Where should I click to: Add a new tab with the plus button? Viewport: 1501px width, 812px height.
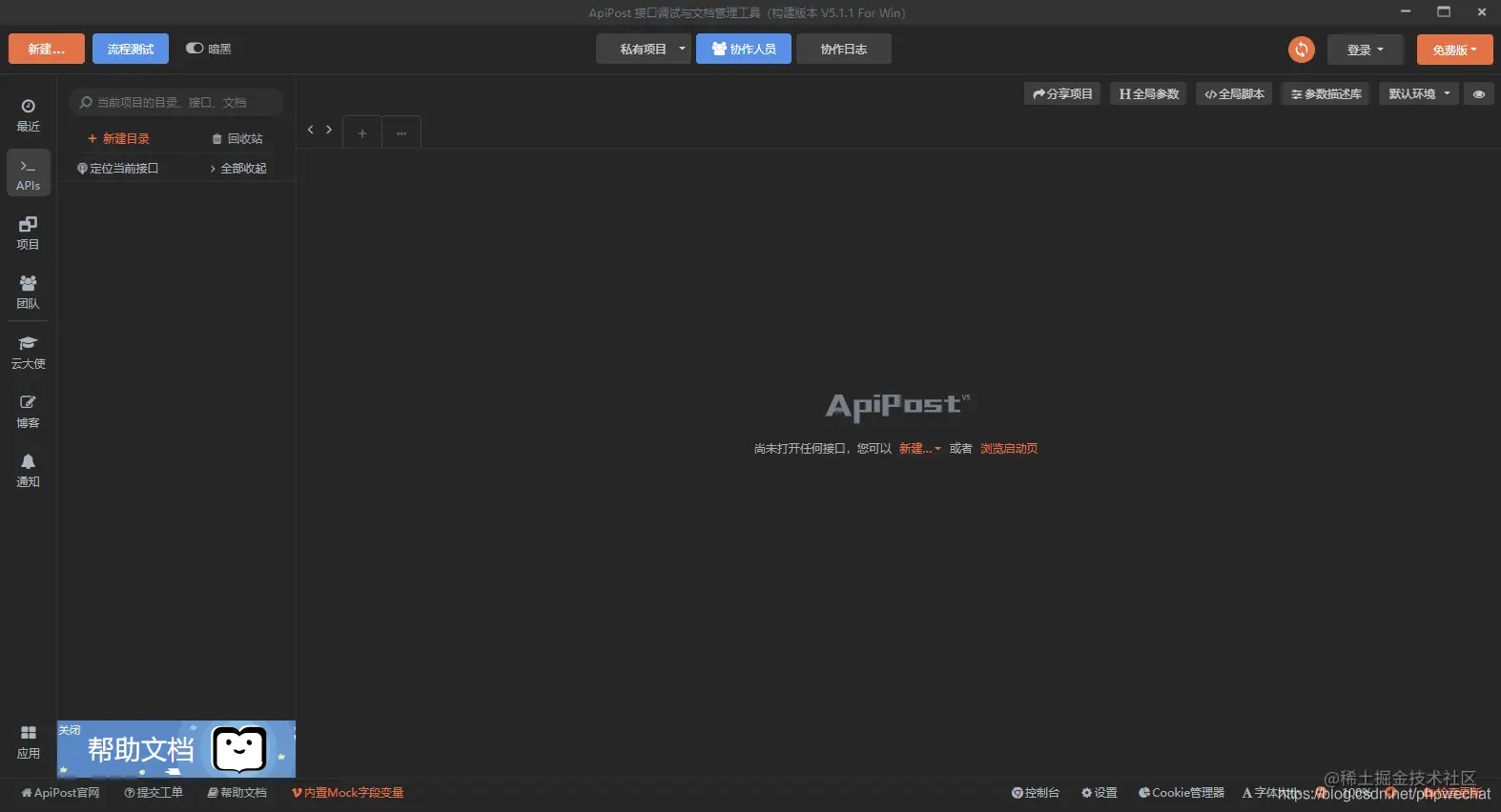[362, 133]
